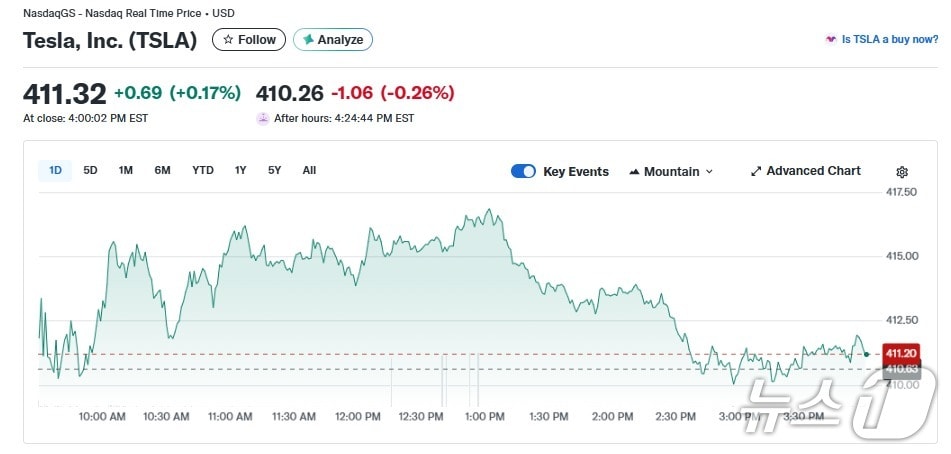Click the Analyze sparkle button
The width and height of the screenshot is (951, 454).
308,40
